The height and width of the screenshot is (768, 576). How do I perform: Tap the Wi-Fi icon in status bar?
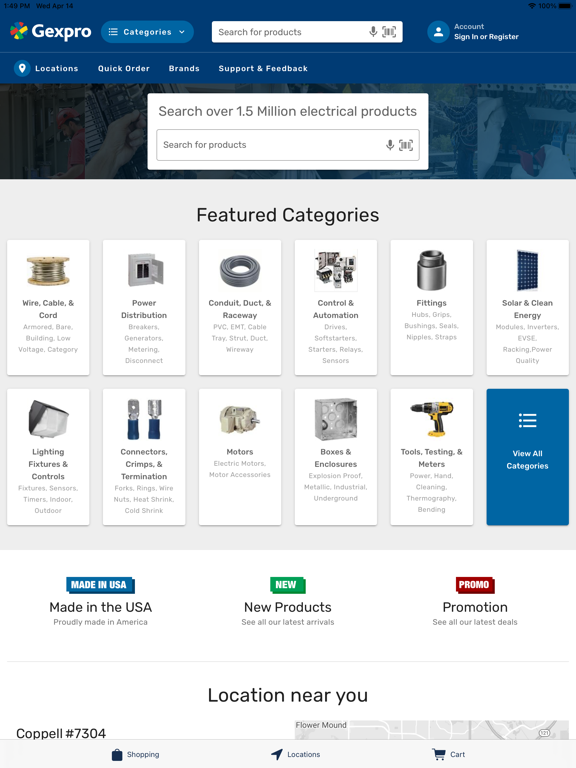[532, 6]
